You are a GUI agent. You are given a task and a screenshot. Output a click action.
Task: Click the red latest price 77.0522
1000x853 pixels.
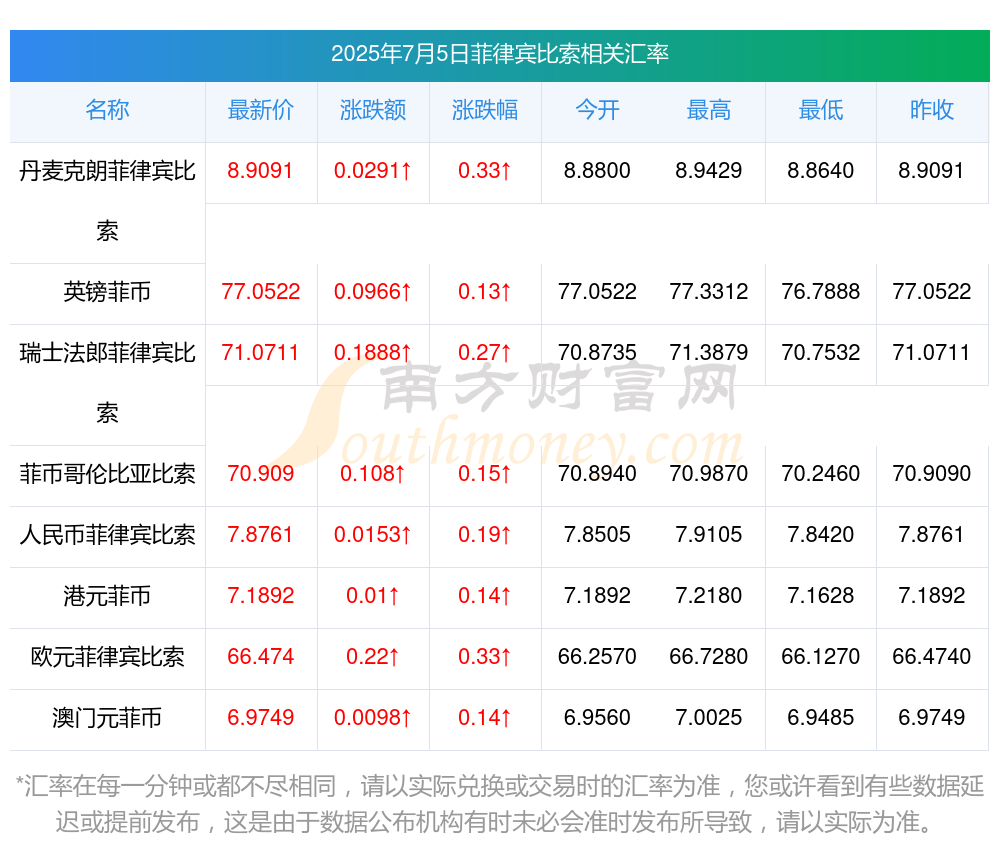pyautogui.click(x=260, y=292)
